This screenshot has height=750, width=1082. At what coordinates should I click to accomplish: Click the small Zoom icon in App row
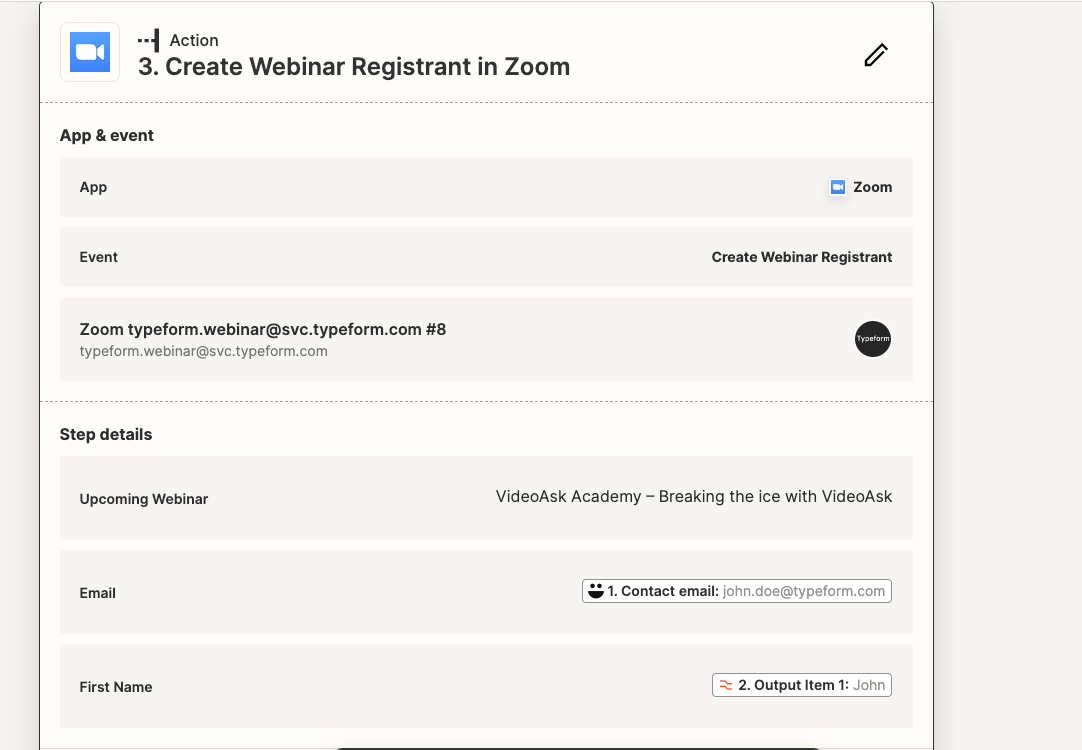pos(838,187)
